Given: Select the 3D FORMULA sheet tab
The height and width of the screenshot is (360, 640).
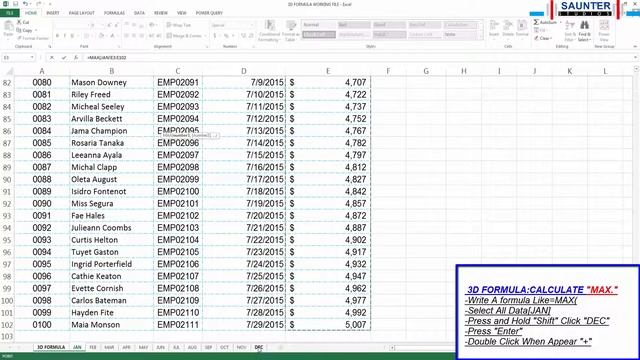Looking at the screenshot, I should coord(51,347).
